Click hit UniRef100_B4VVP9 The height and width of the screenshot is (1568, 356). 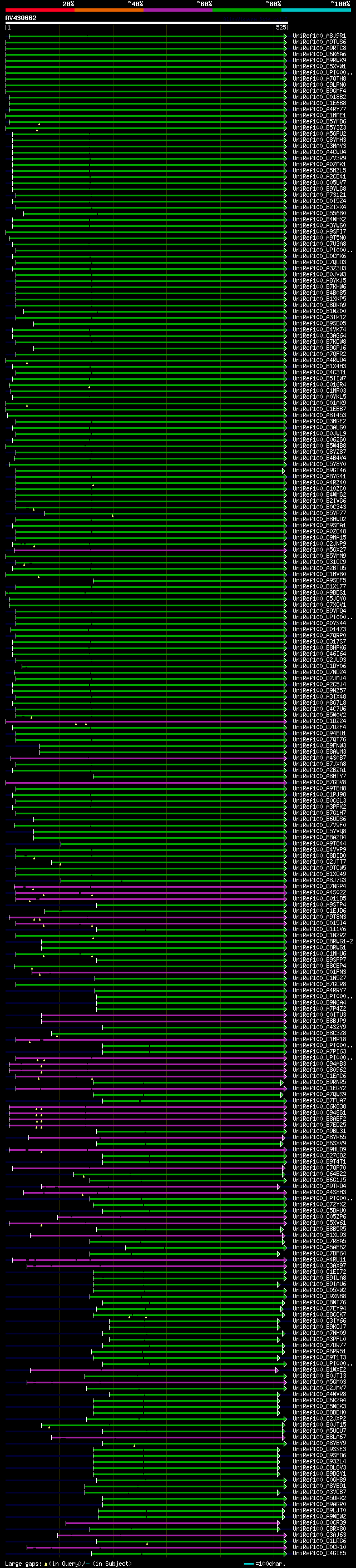coord(319,850)
